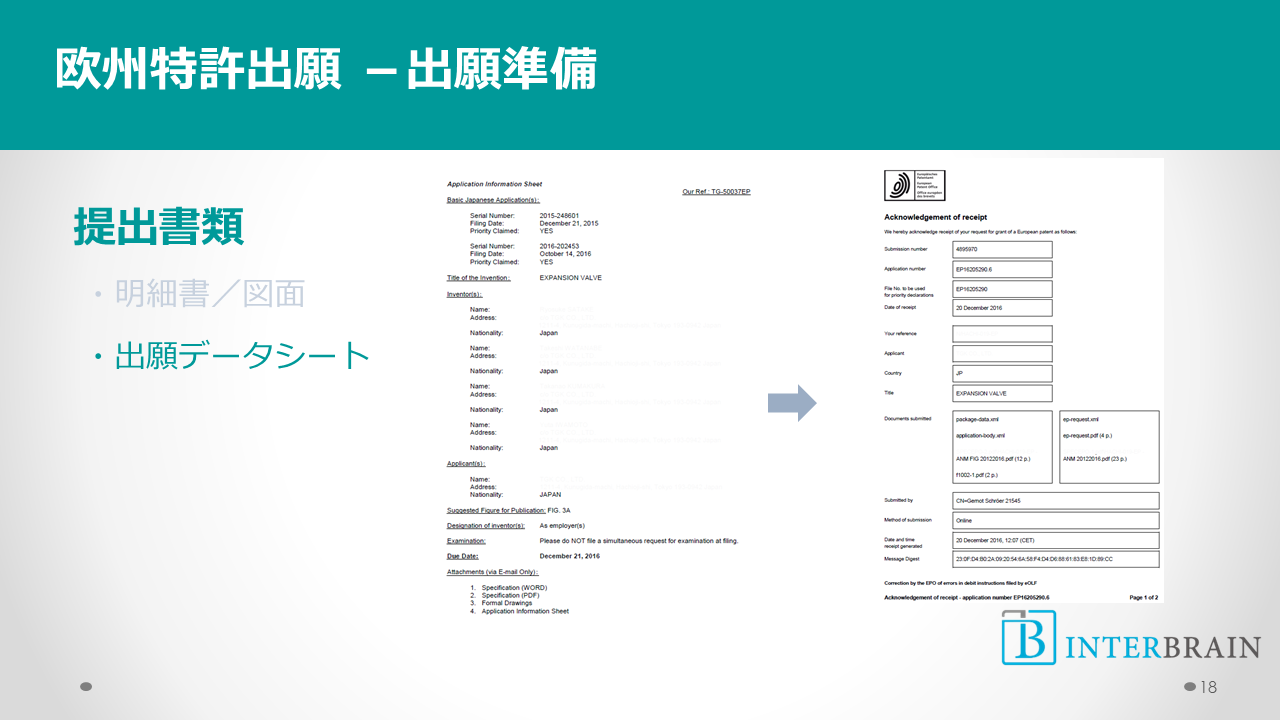Click the empty Your reference field
The height and width of the screenshot is (720, 1280).
[x=1001, y=334]
